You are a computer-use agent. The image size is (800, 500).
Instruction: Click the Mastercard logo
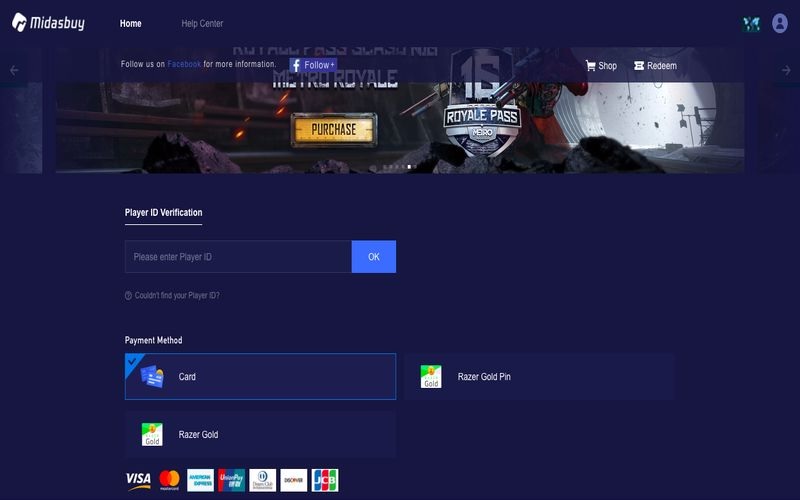point(169,480)
